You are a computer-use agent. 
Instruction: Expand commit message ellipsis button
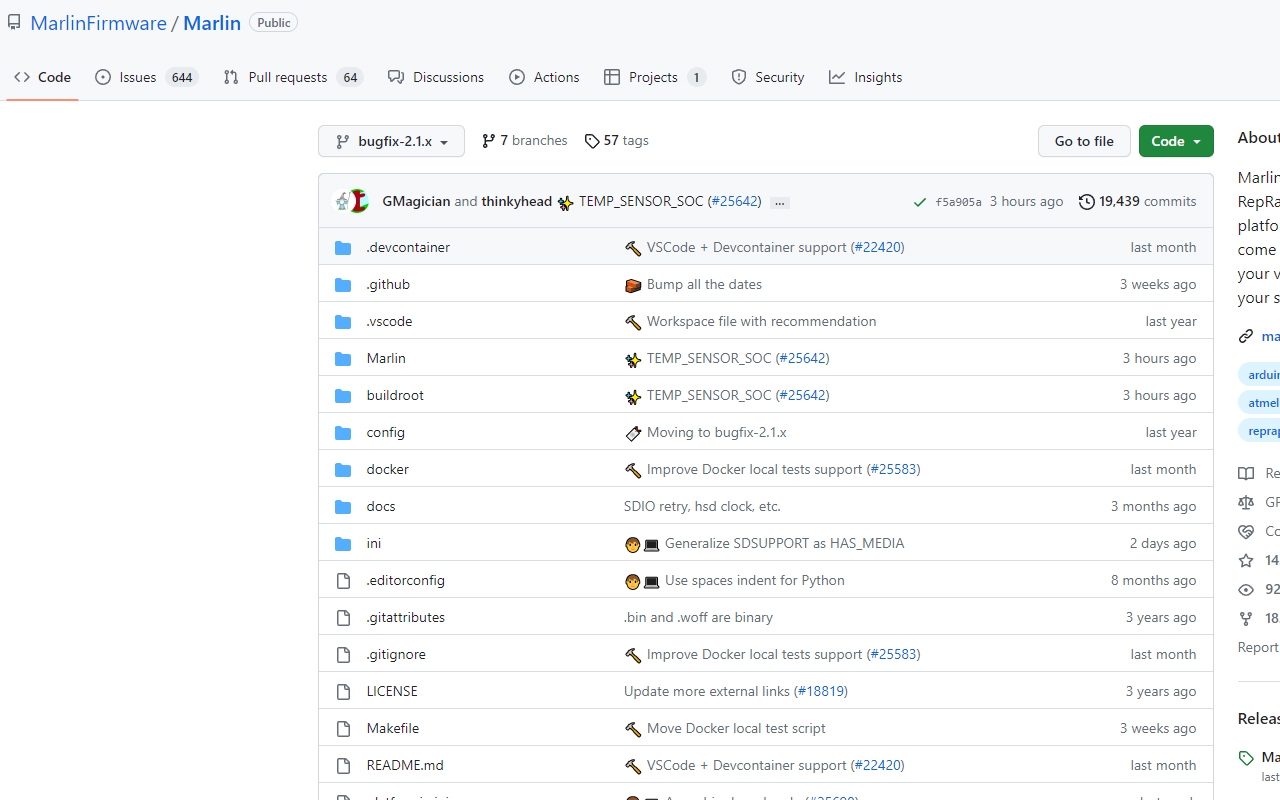click(780, 202)
